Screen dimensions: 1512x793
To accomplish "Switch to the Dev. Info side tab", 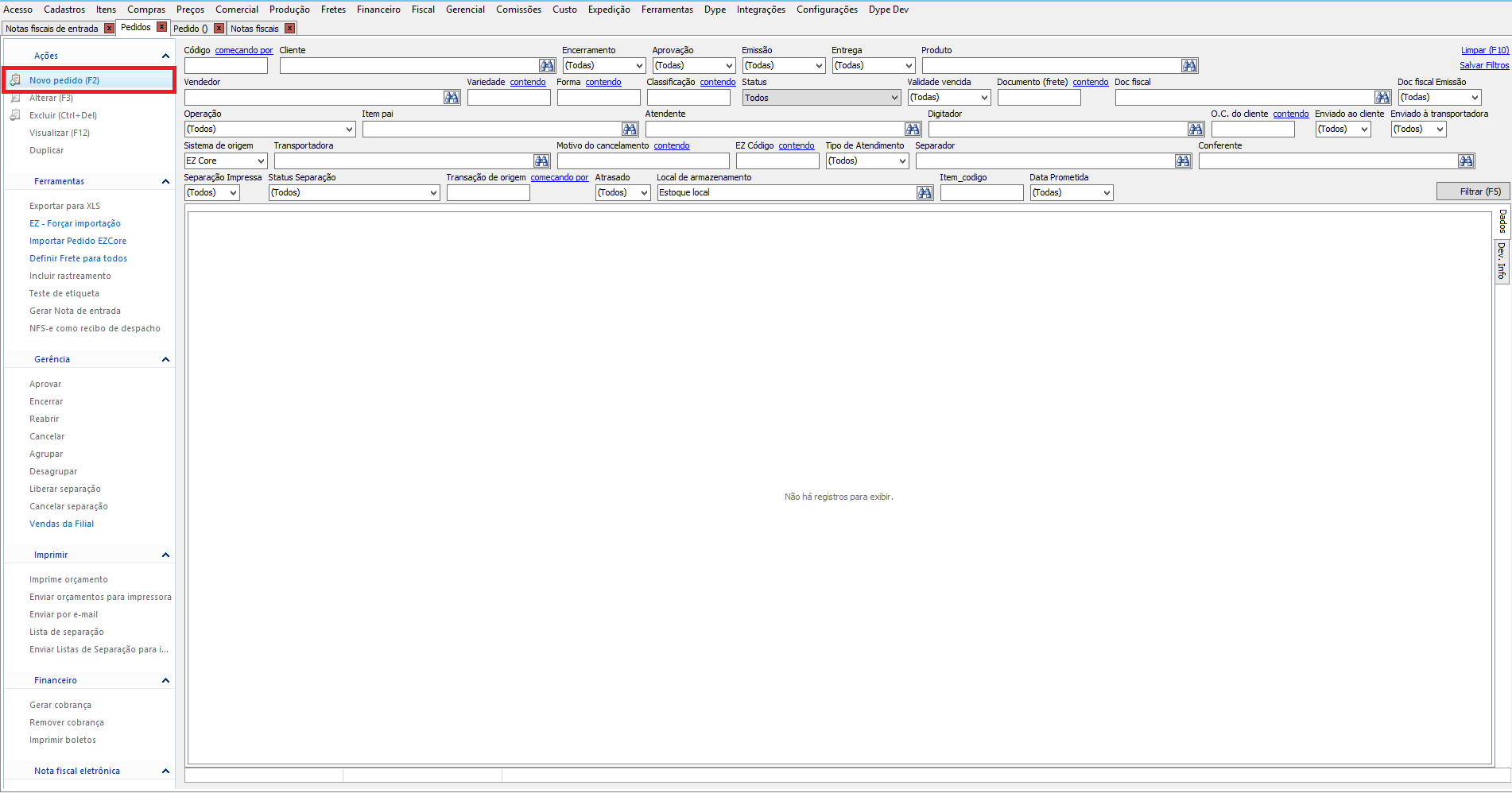I will click(1502, 261).
